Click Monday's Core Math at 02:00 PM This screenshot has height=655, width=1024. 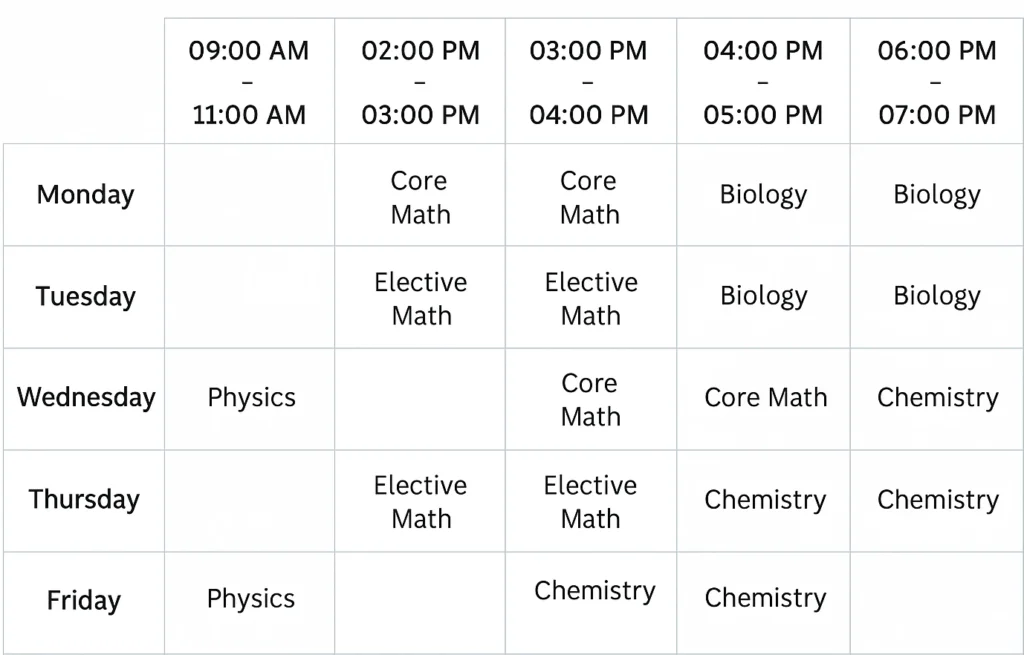[x=420, y=195]
